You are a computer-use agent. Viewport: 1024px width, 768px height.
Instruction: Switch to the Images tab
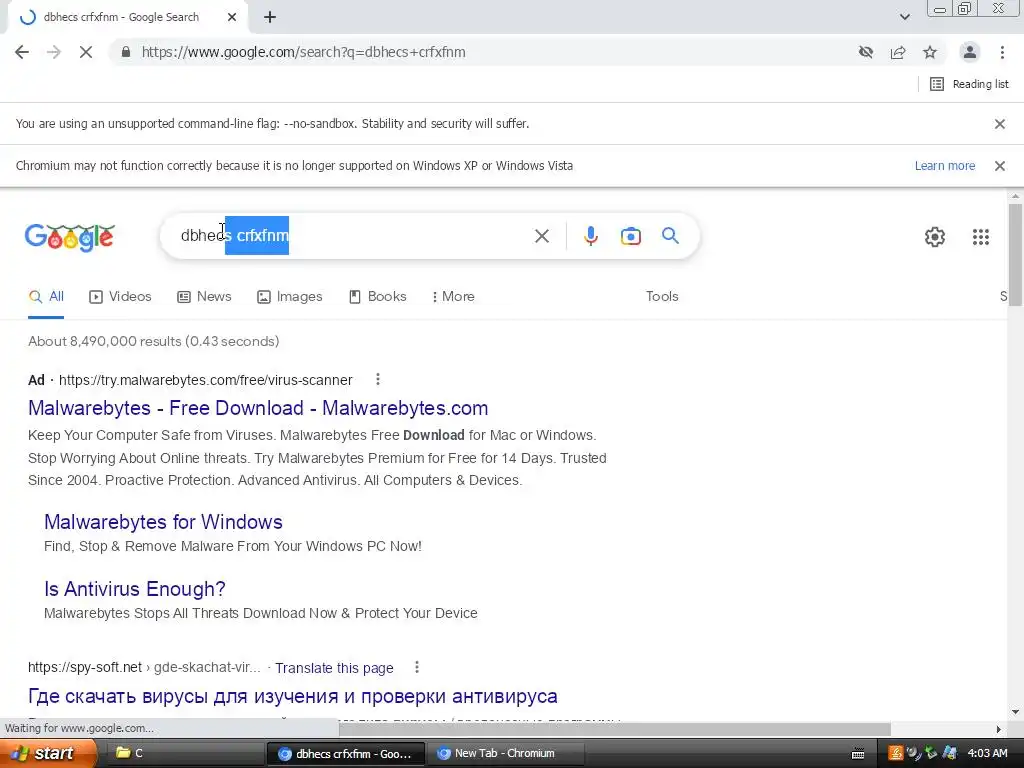click(x=290, y=296)
